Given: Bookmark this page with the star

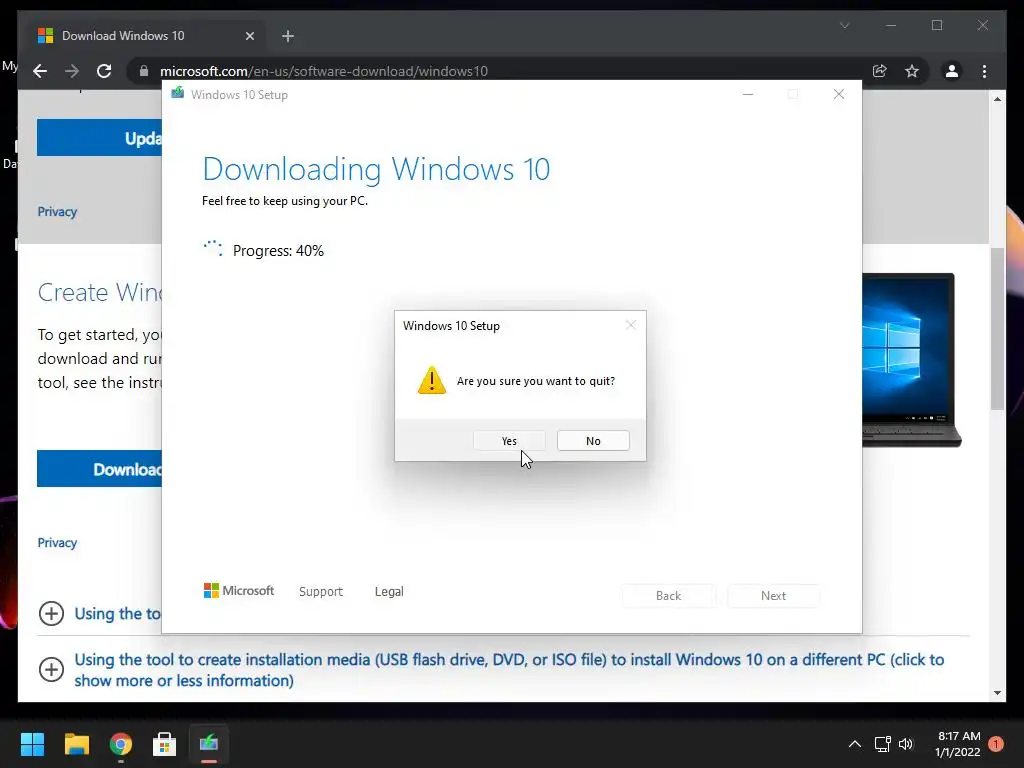Looking at the screenshot, I should (x=912, y=71).
